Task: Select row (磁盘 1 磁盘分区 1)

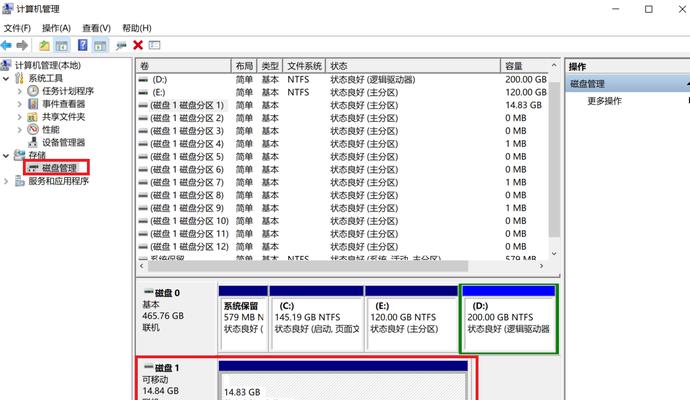Action: (x=342, y=105)
